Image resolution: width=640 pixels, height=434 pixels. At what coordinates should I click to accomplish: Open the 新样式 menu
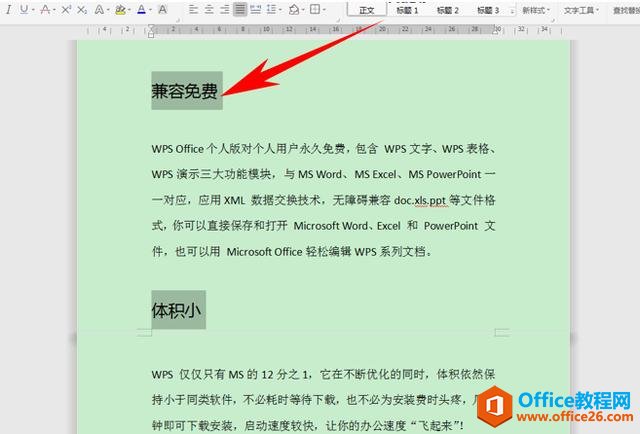point(536,10)
